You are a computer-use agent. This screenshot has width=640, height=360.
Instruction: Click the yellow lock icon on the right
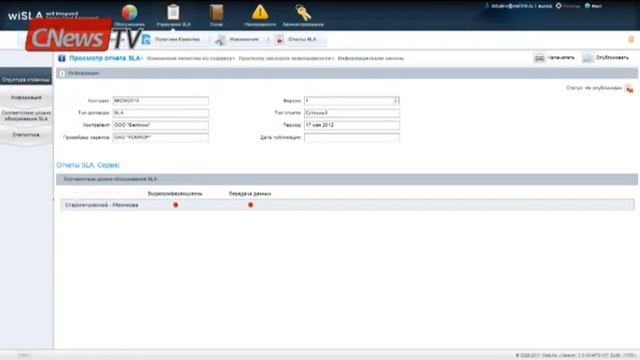pos(631,39)
